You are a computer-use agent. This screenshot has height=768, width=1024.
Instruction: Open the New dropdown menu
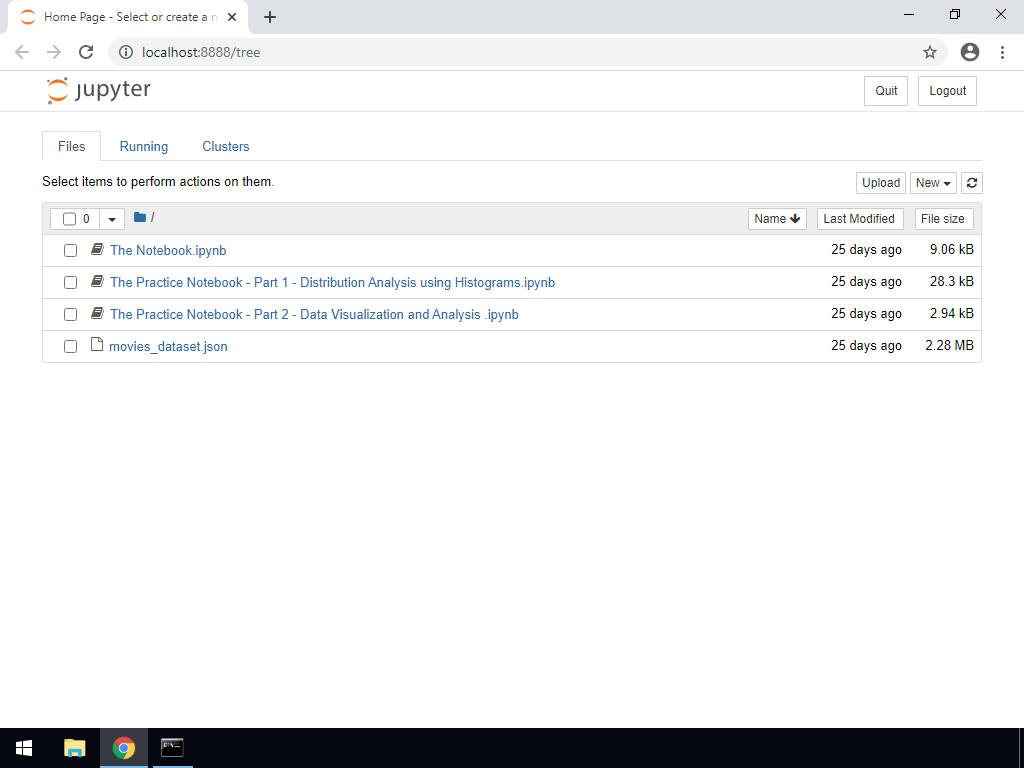[x=933, y=183]
